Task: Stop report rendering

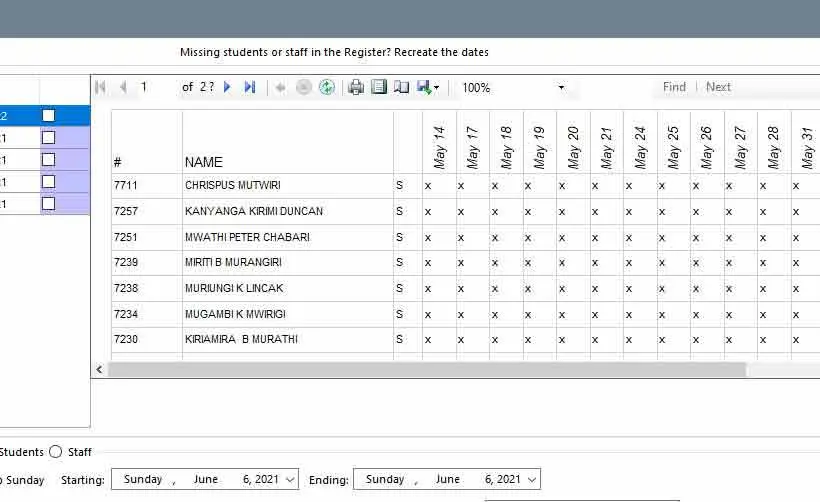Action: pyautogui.click(x=303, y=87)
